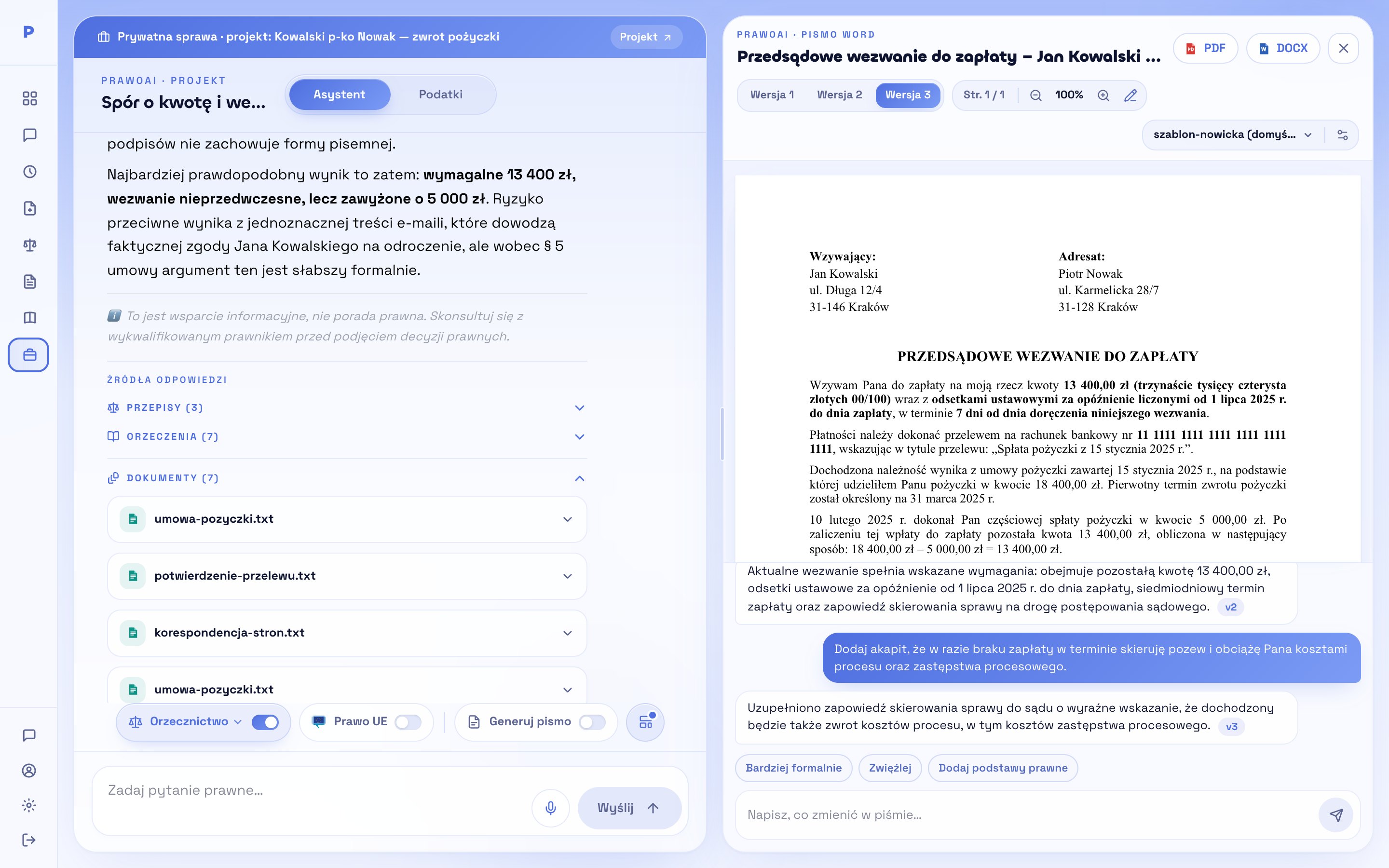Viewport: 1389px width, 868px height.
Task: Switch to Wersja 1 of the document
Action: tap(772, 95)
